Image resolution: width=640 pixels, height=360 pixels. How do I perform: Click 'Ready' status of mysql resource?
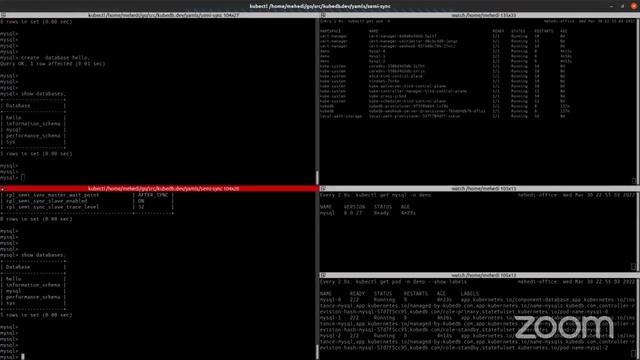pos(382,213)
